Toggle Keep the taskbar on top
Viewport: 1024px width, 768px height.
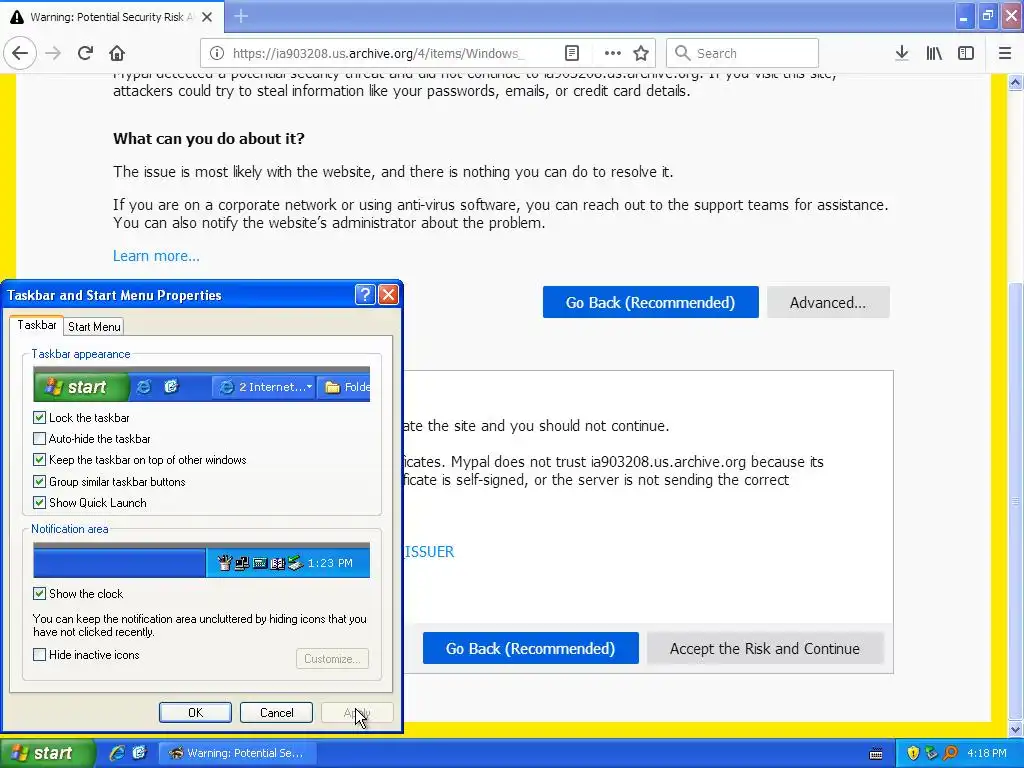pos(39,460)
